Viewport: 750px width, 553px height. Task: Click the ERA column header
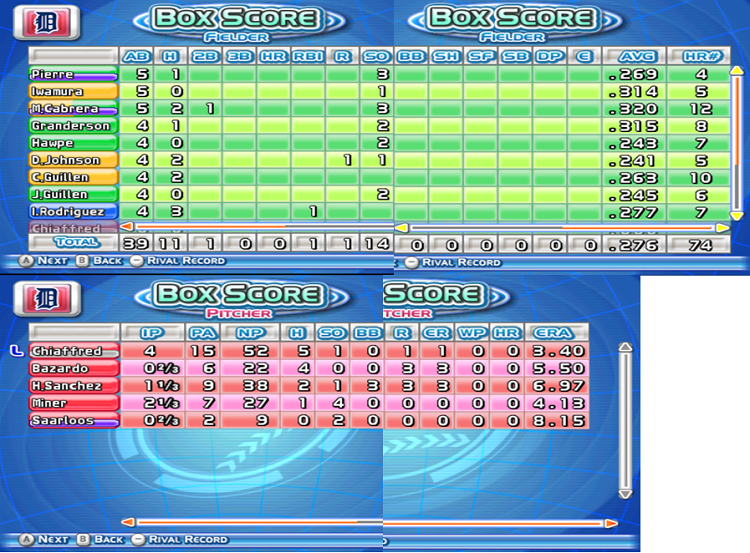click(x=556, y=333)
